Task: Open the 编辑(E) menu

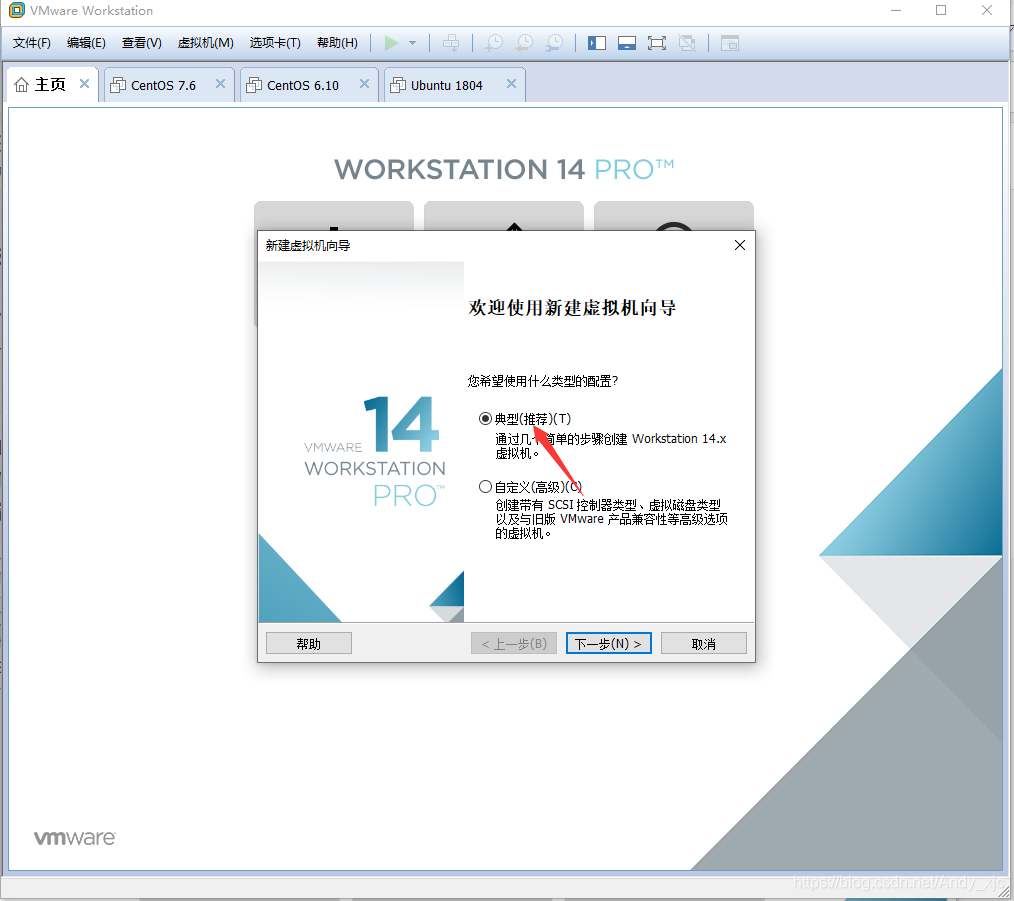Action: [86, 43]
